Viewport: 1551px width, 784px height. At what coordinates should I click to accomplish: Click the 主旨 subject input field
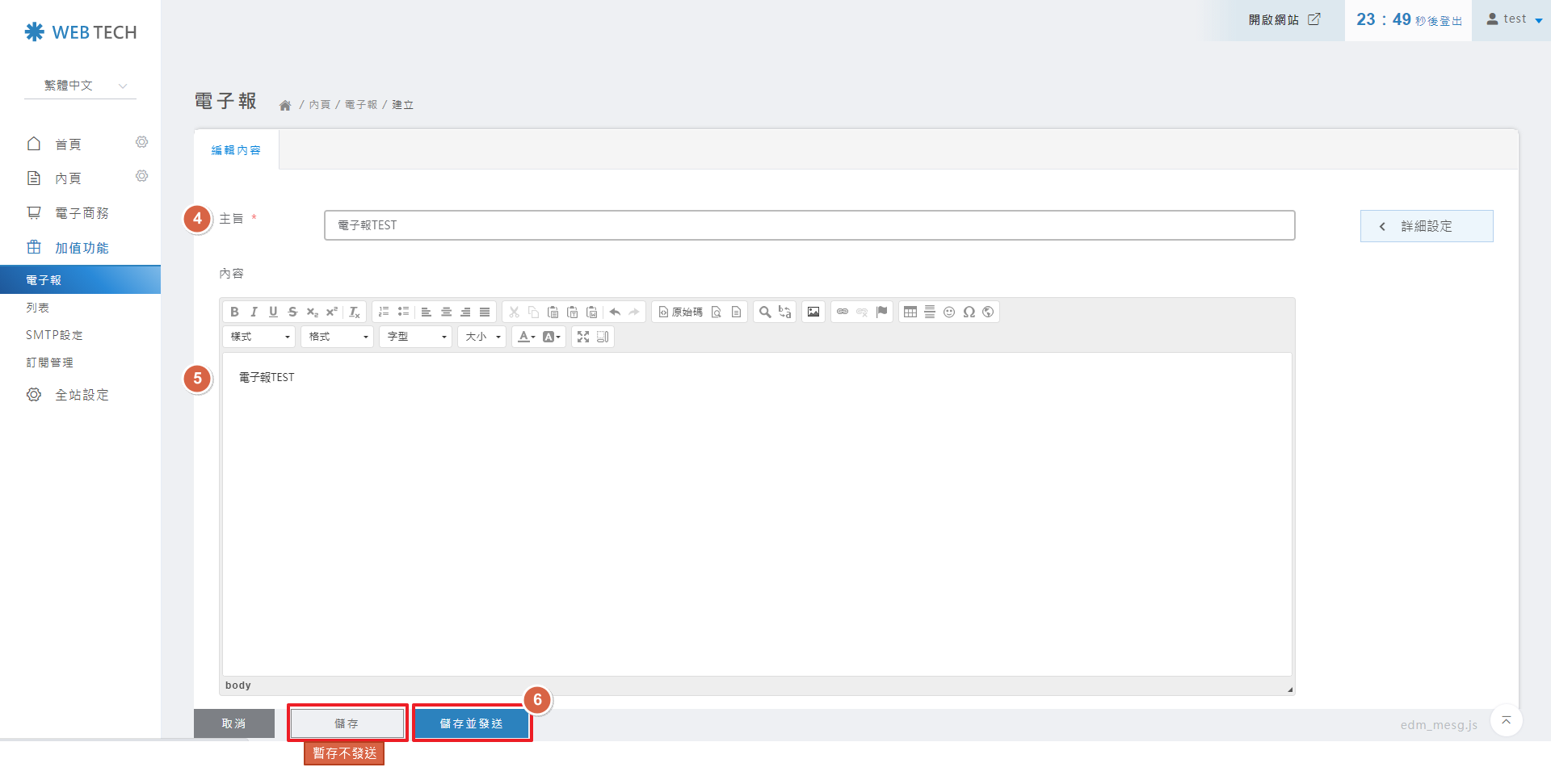[809, 225]
